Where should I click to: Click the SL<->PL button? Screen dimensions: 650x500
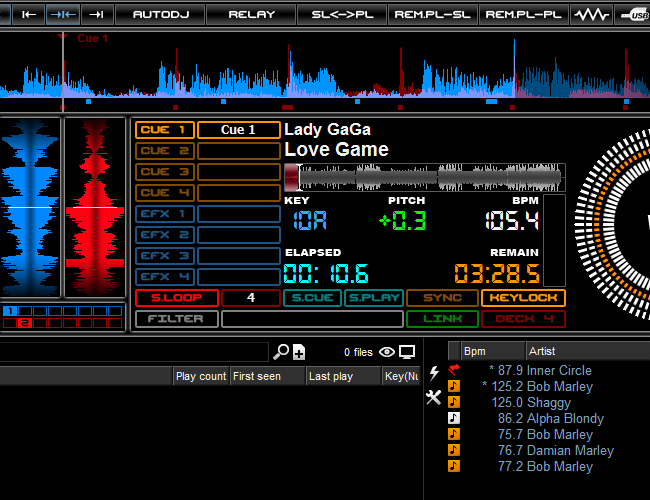point(342,15)
